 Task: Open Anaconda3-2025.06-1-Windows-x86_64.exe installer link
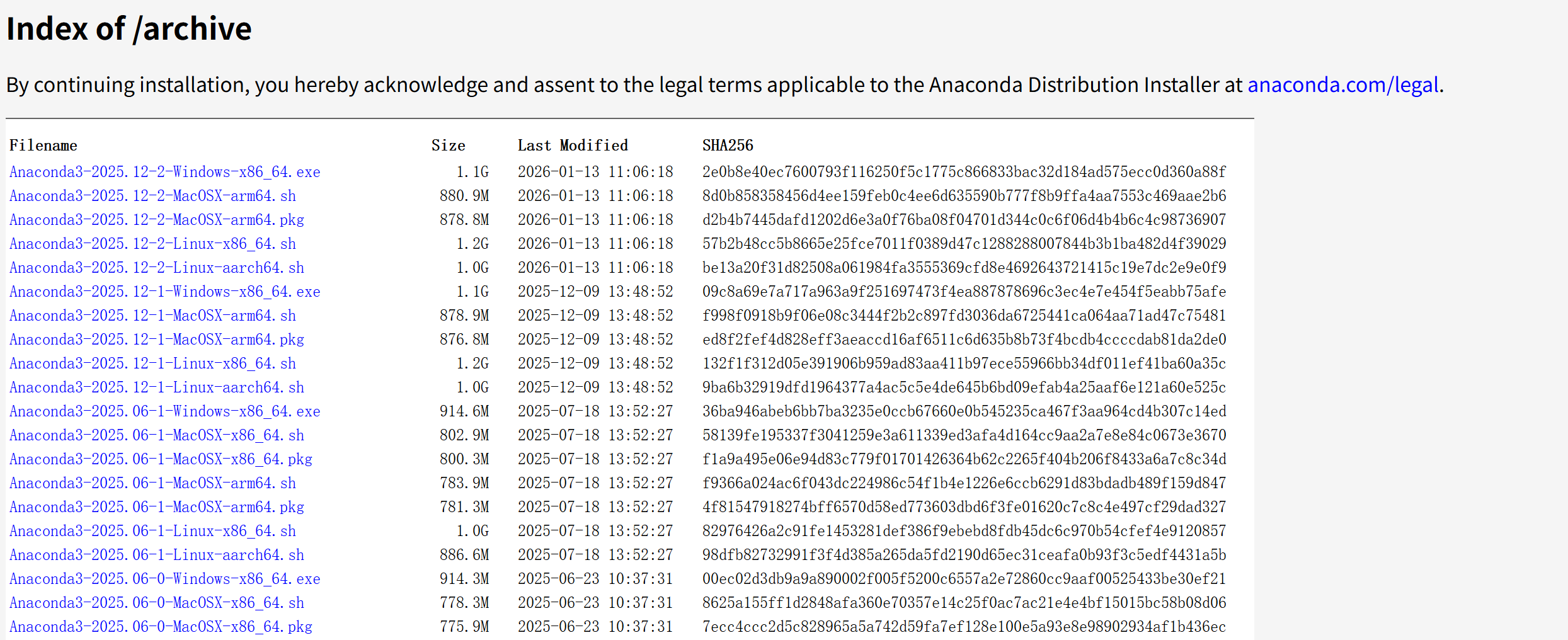pyautogui.click(x=165, y=411)
